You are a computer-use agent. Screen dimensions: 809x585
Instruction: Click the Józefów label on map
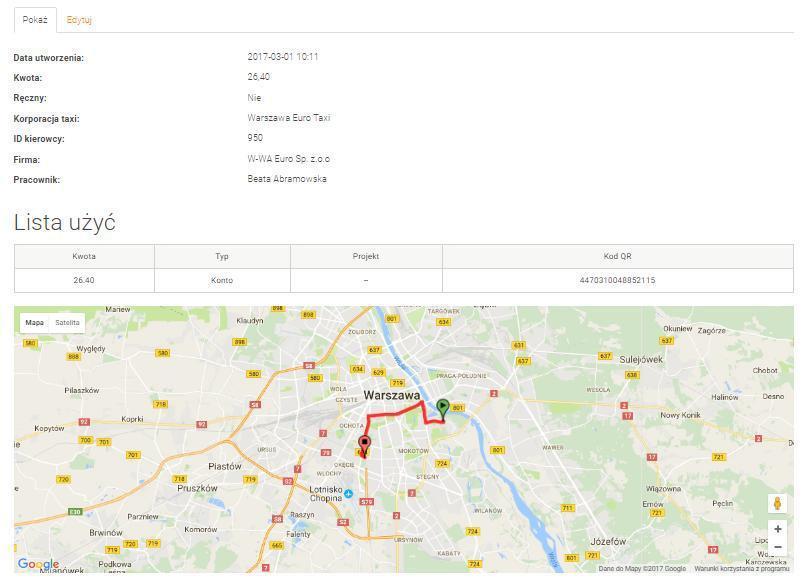click(x=608, y=542)
